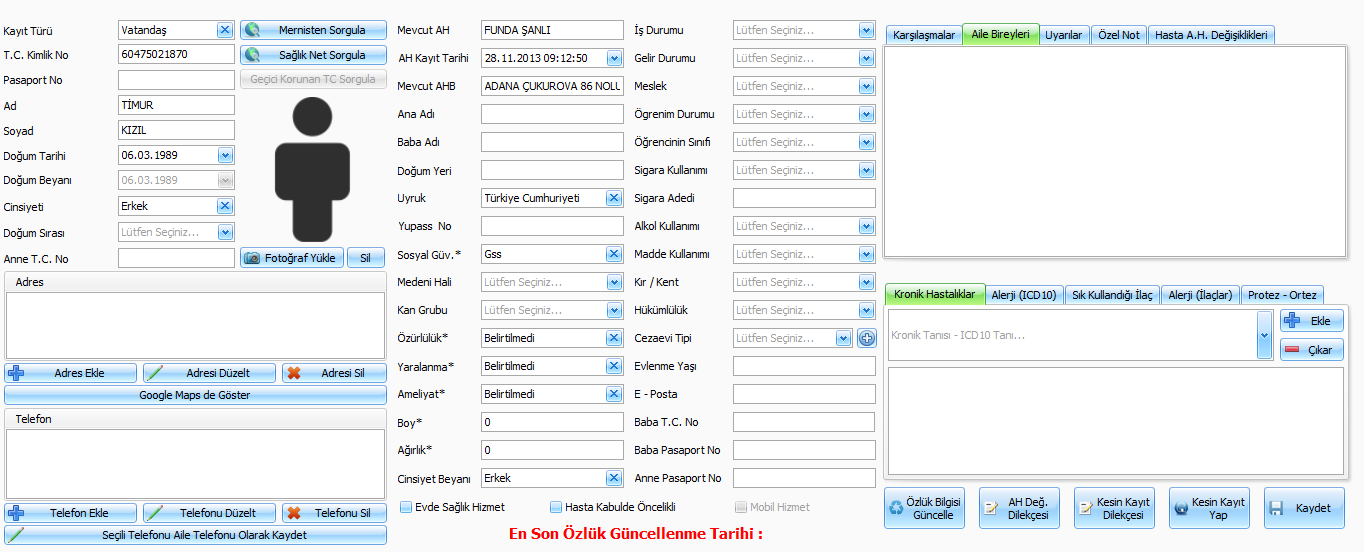
Task: Switch to the Karşılaşmalar tab
Action: (x=923, y=35)
